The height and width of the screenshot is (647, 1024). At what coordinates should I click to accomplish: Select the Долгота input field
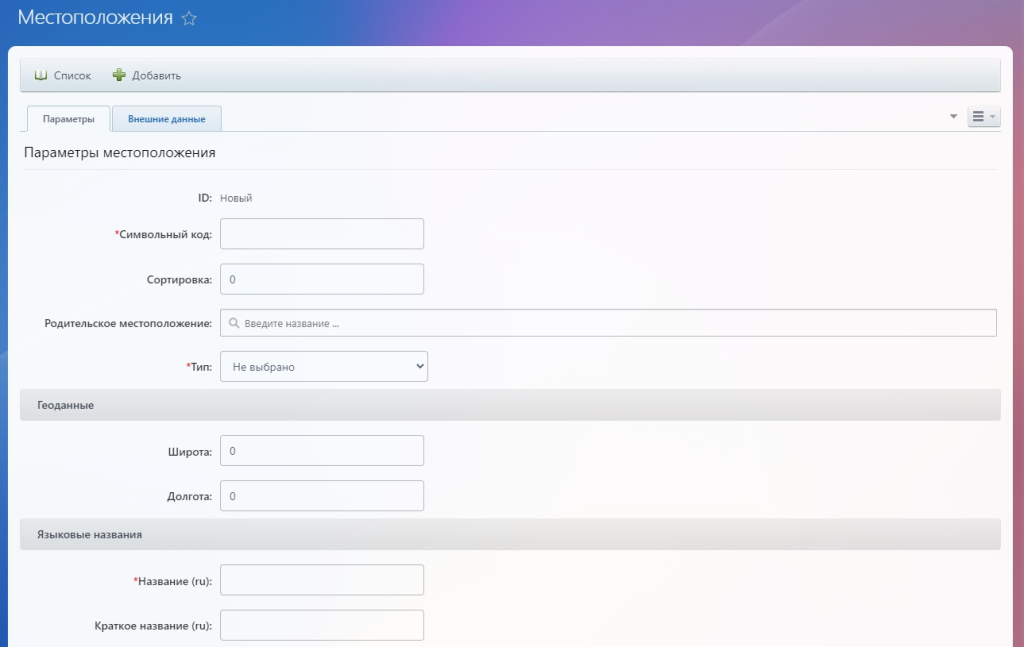pyautogui.click(x=321, y=496)
